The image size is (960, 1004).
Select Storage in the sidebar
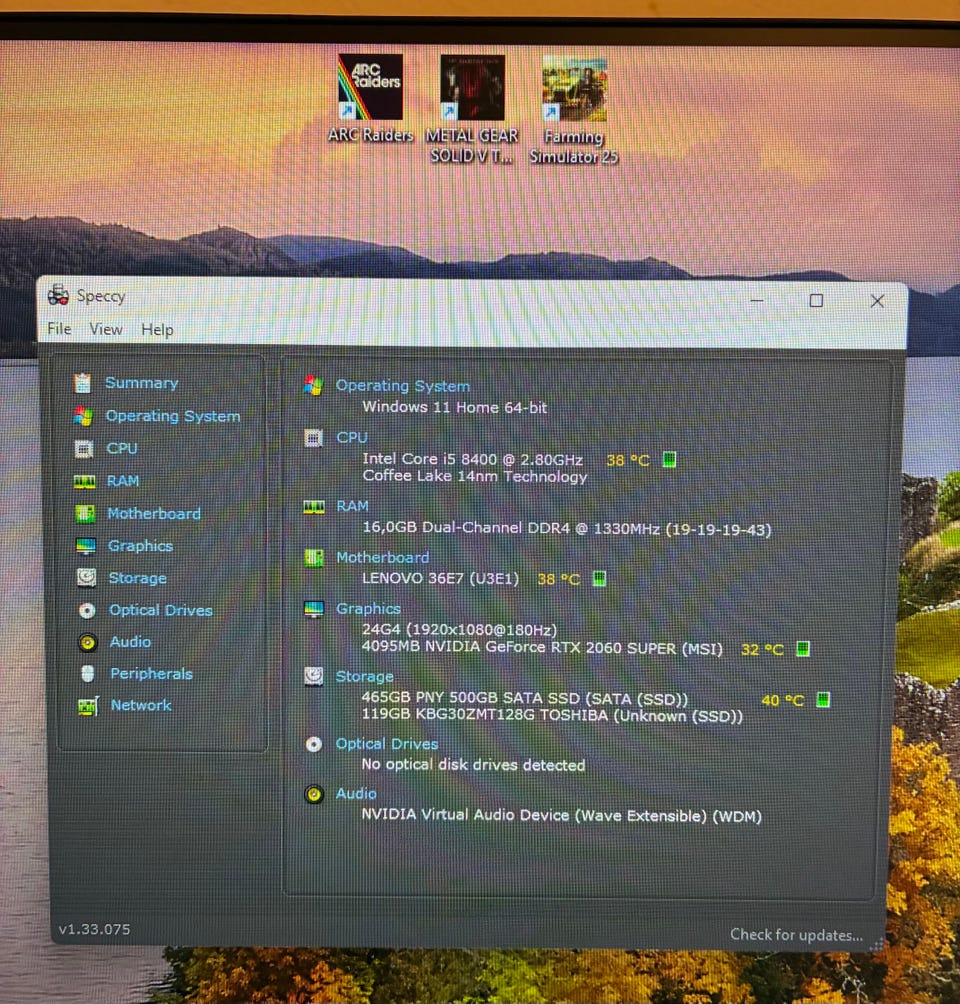(137, 578)
